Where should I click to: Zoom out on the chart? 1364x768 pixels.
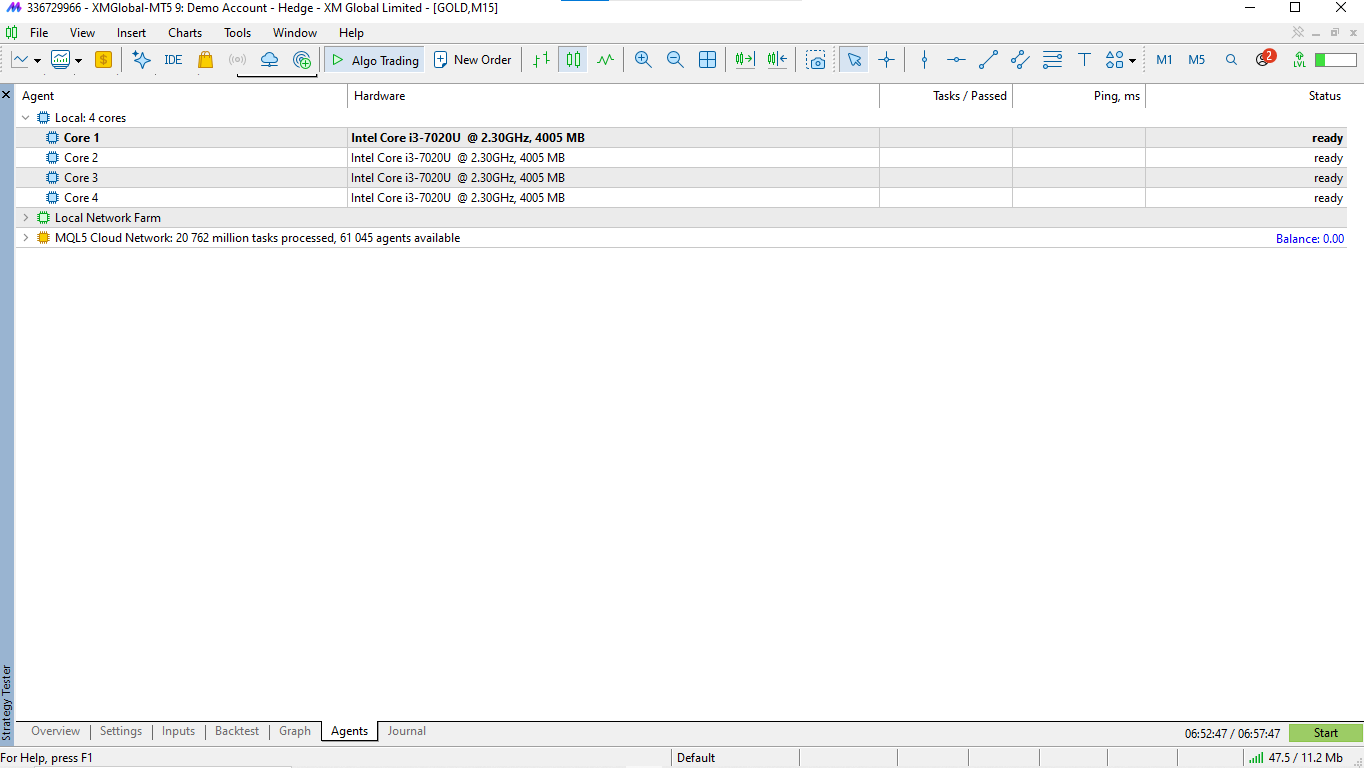click(x=675, y=60)
